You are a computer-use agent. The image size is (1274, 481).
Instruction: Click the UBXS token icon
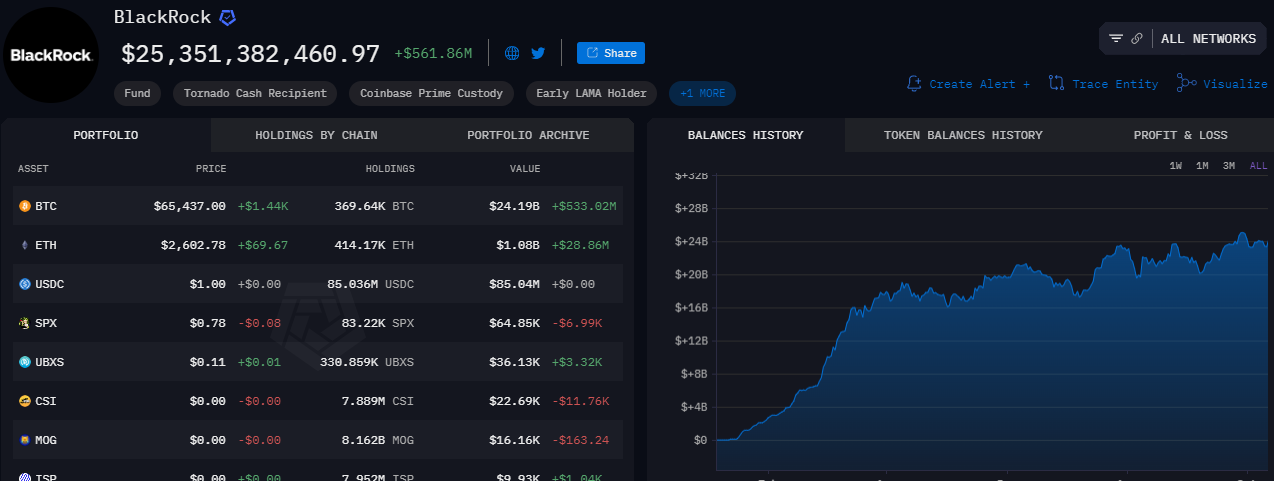pyautogui.click(x=25, y=362)
